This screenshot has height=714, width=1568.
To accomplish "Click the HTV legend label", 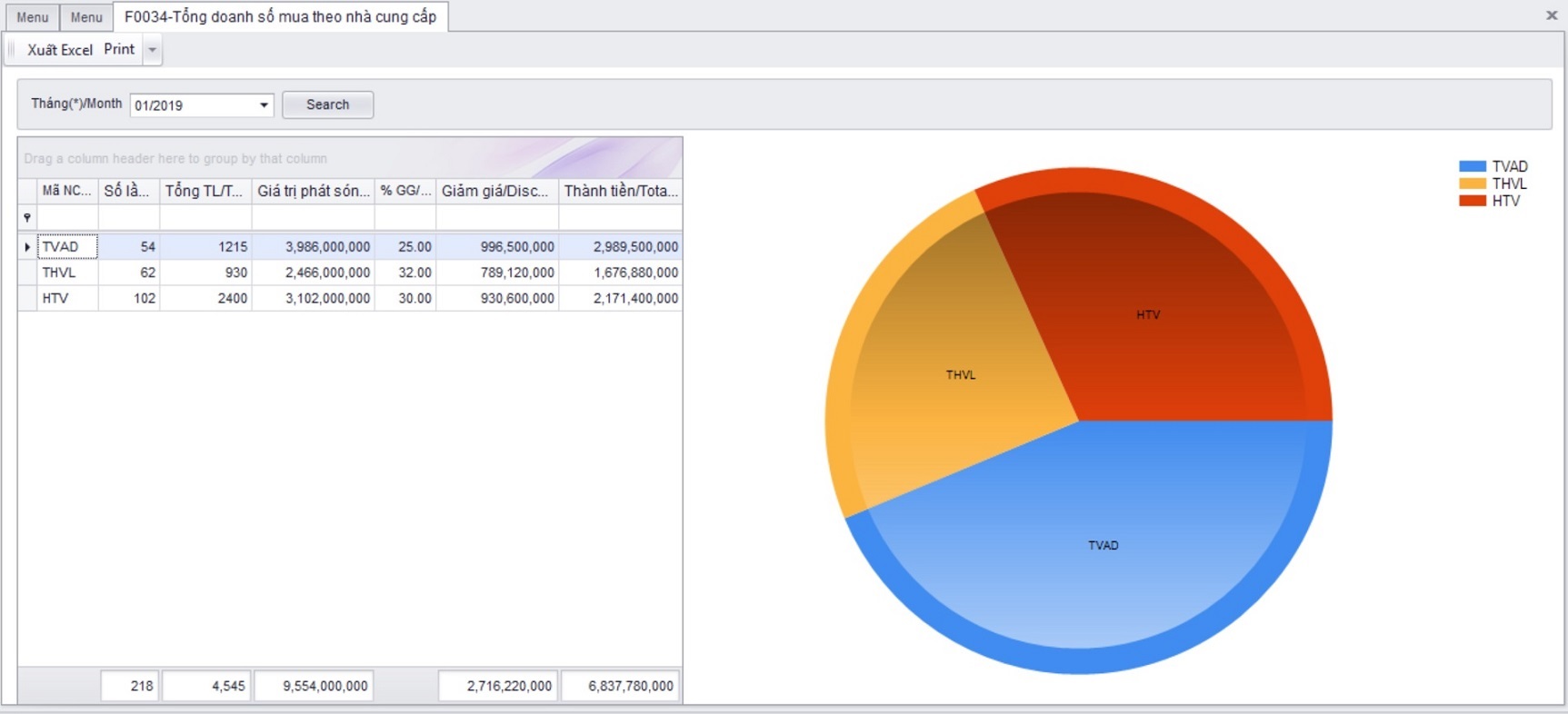I will pos(1505,201).
